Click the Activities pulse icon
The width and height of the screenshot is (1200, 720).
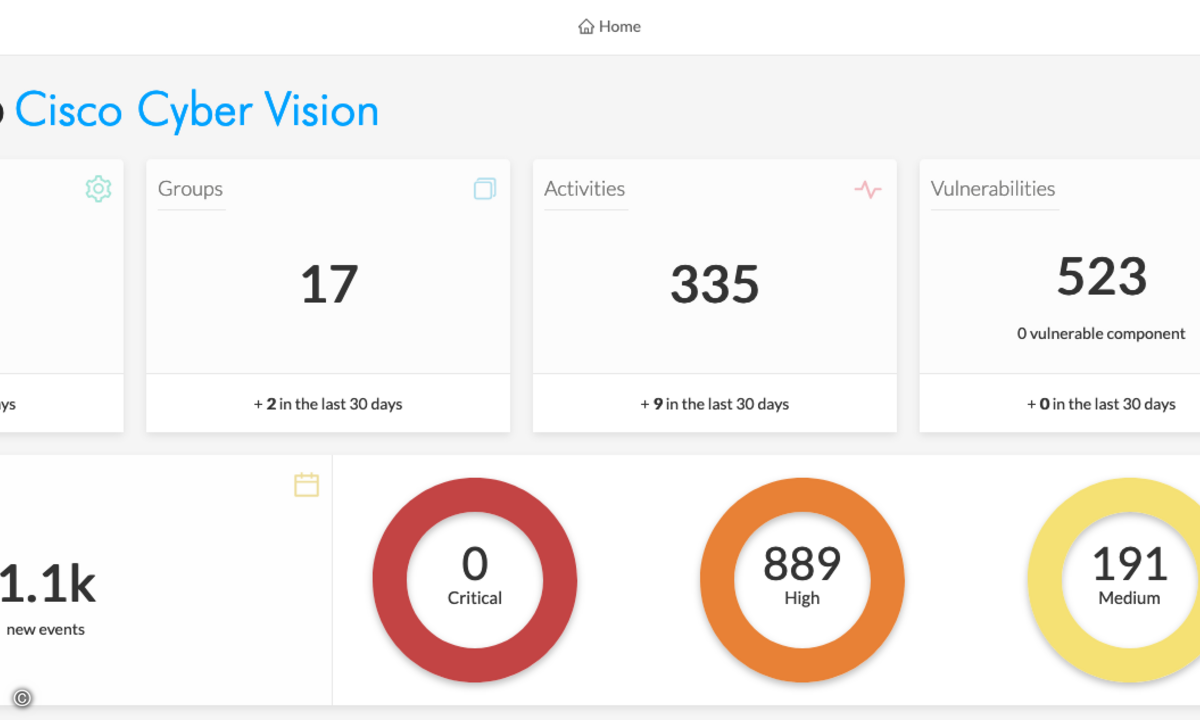pyautogui.click(x=868, y=189)
